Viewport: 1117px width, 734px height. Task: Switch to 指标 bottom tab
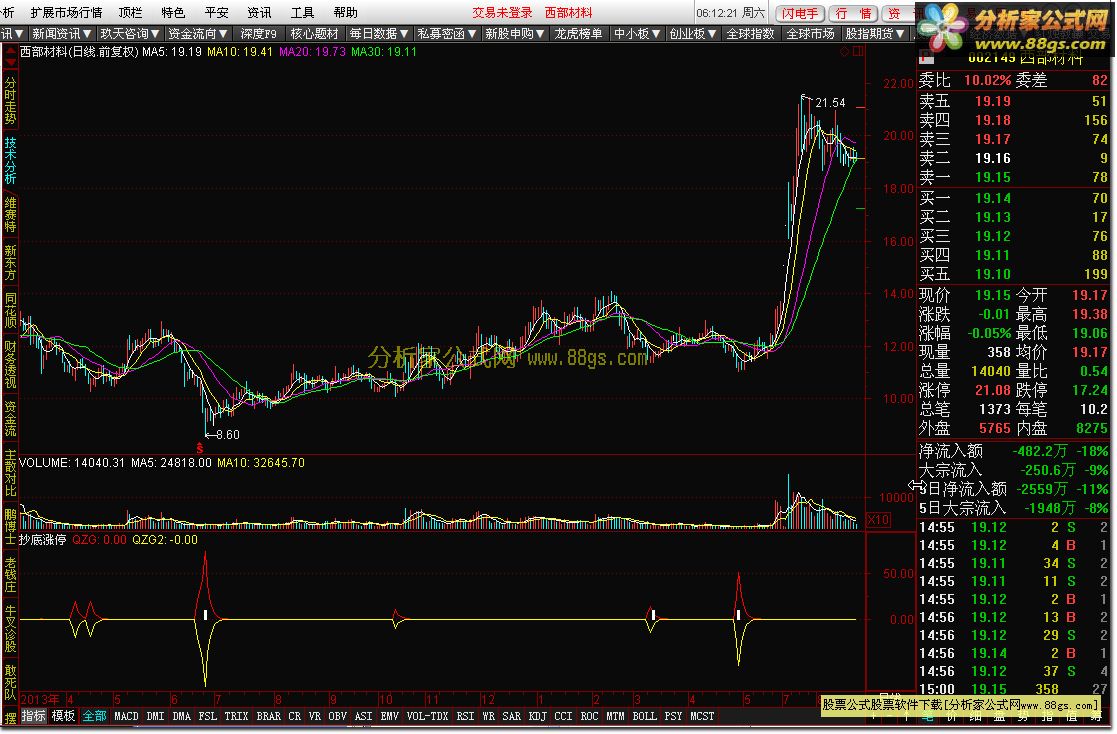tap(33, 715)
